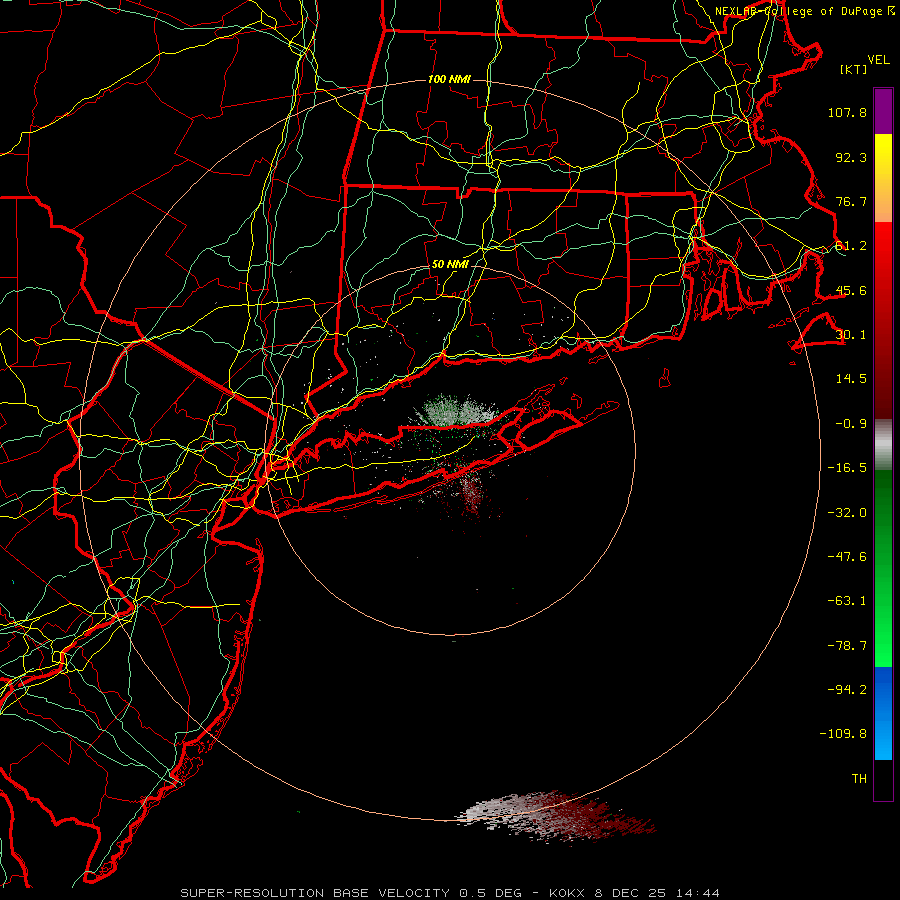Click the -0.9 velocity scale value
This screenshot has width=900, height=900.
[851, 424]
